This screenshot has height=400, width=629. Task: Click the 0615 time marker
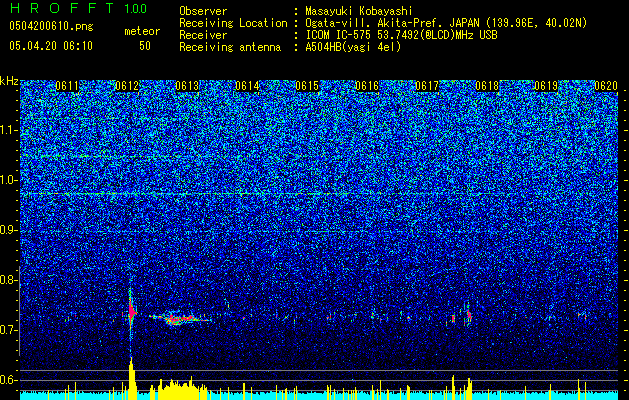click(x=307, y=86)
